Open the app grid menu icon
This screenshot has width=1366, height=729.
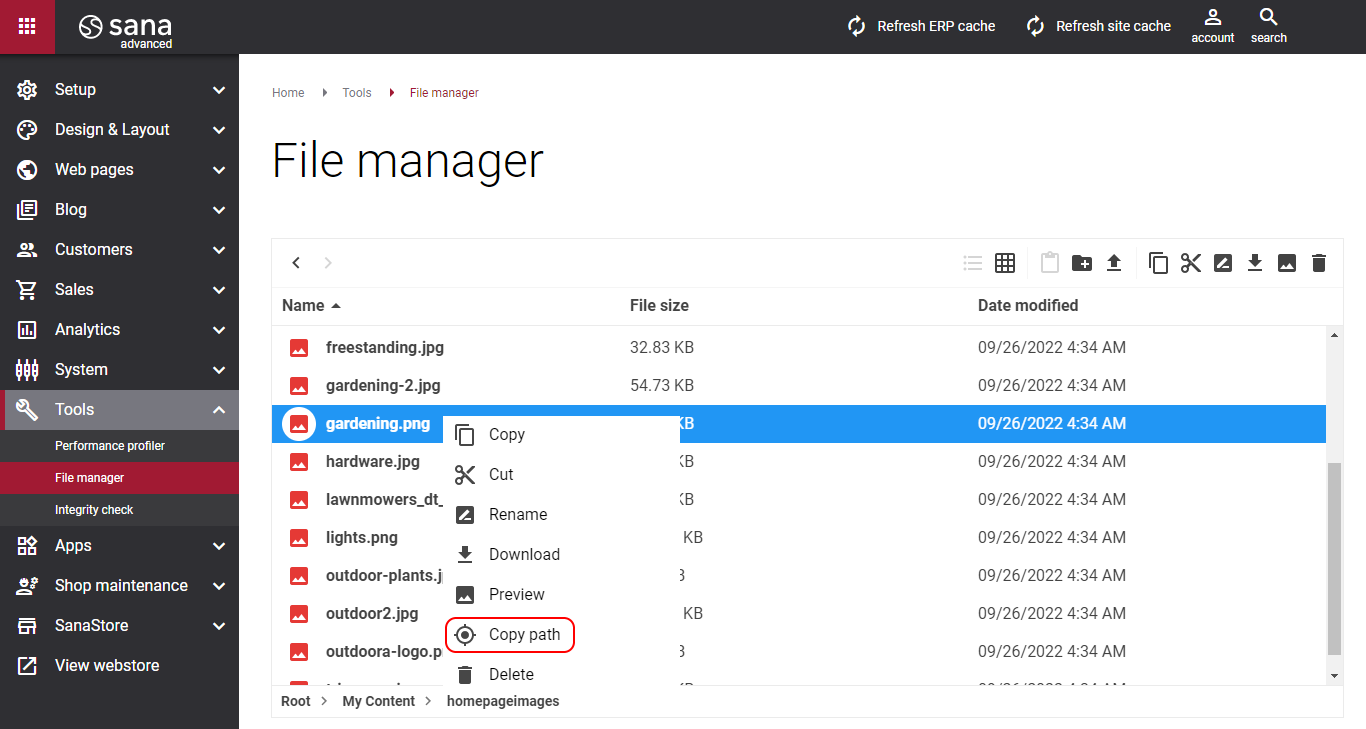[x=27, y=27]
